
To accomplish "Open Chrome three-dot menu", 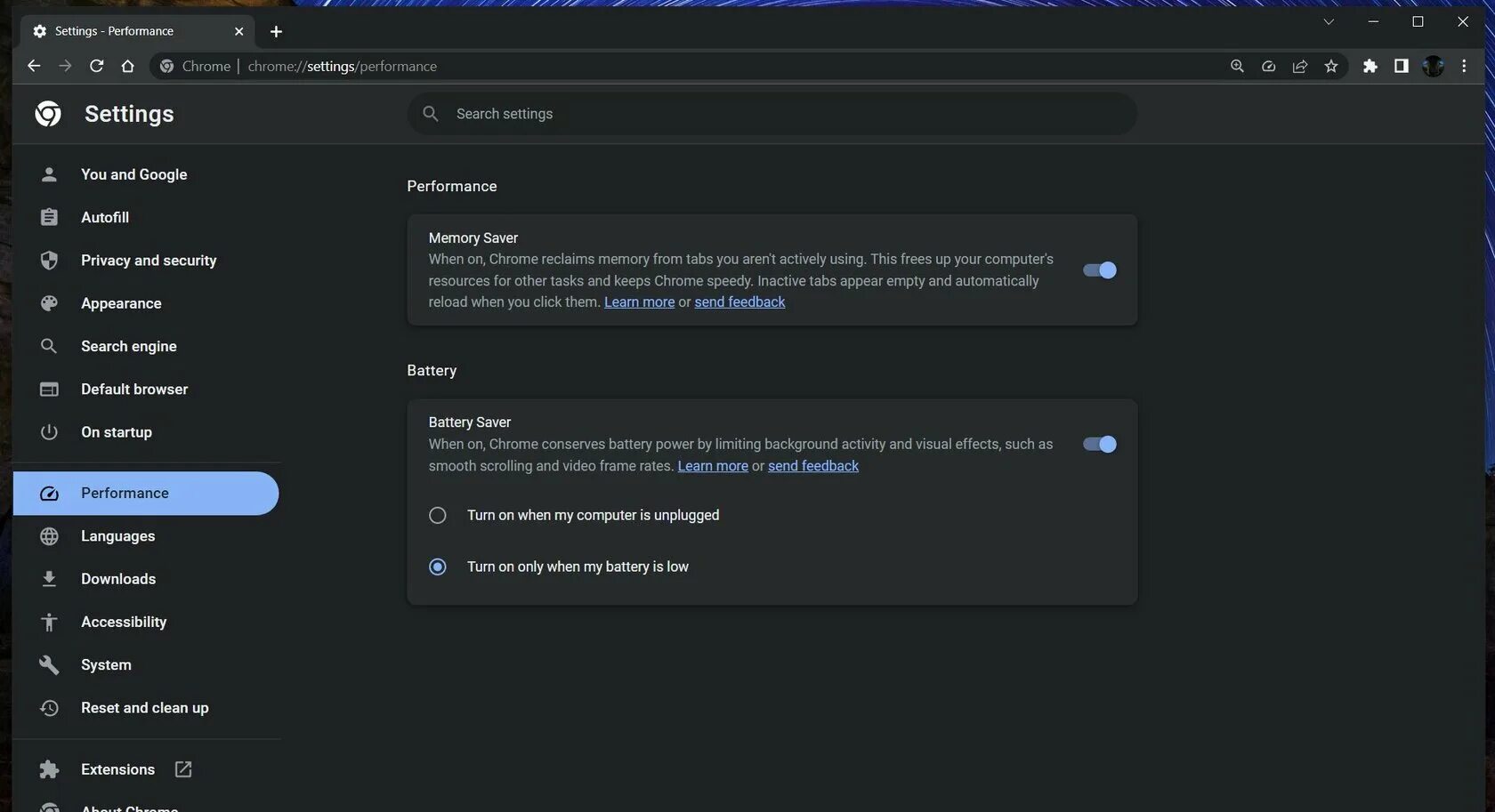I will pos(1464,66).
